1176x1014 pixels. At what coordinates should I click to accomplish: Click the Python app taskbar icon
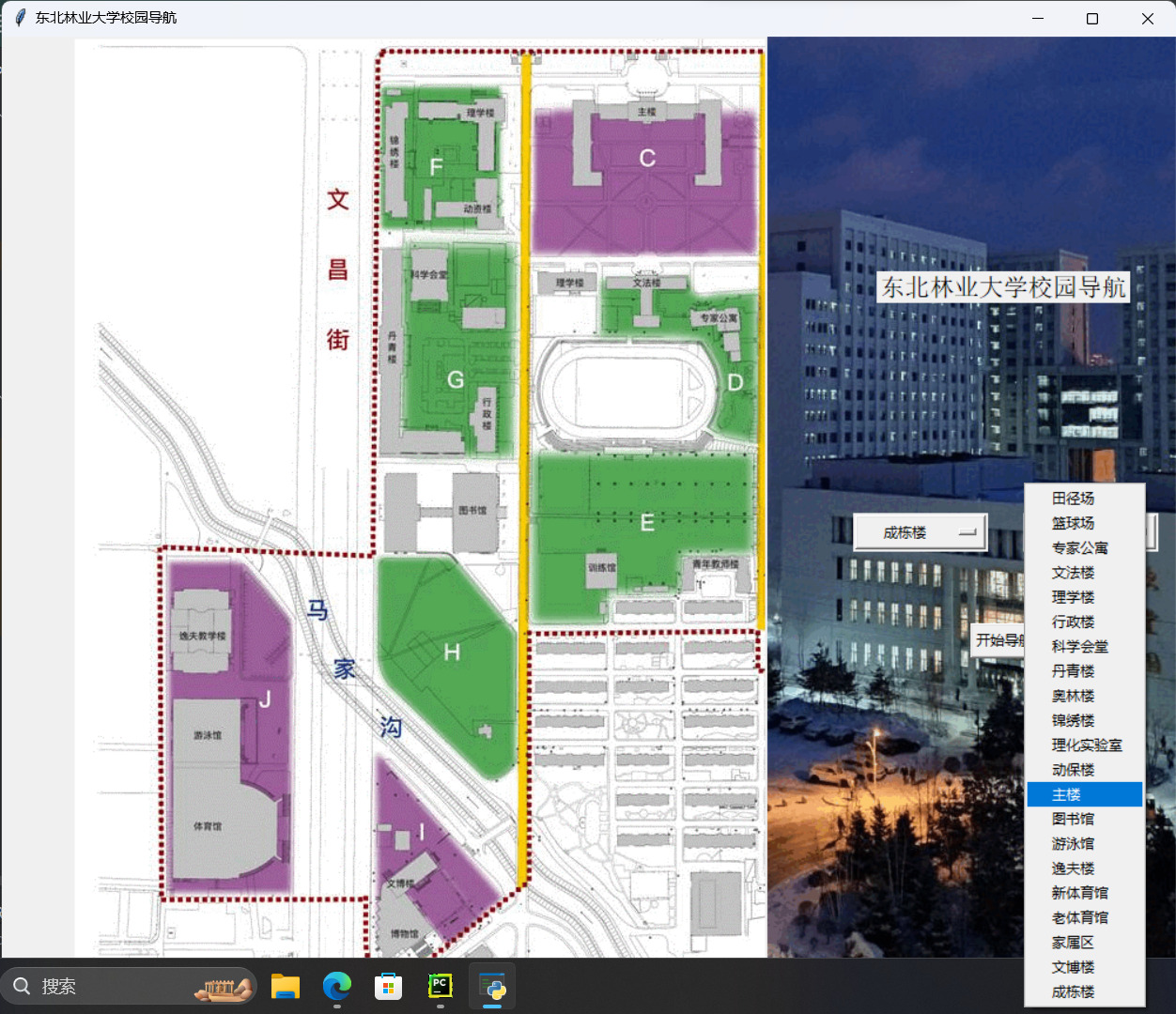tap(492, 986)
